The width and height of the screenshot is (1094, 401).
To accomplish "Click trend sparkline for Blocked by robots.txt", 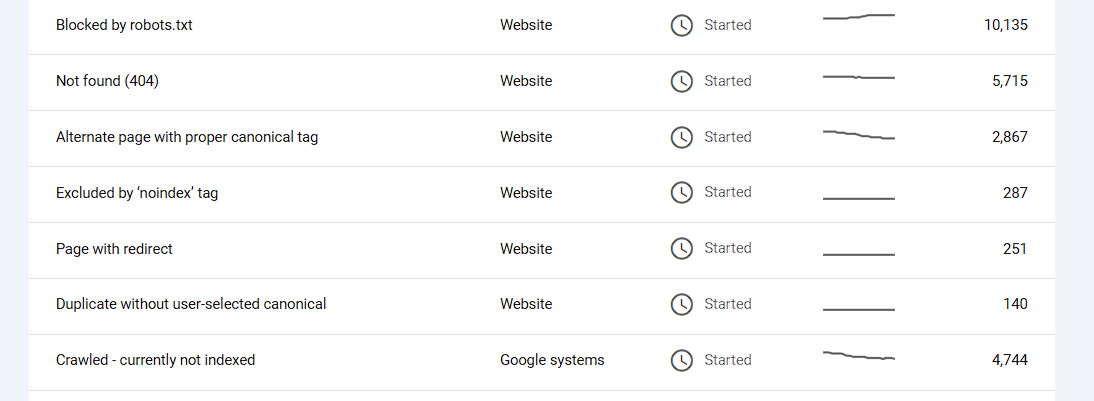I will 858,17.
